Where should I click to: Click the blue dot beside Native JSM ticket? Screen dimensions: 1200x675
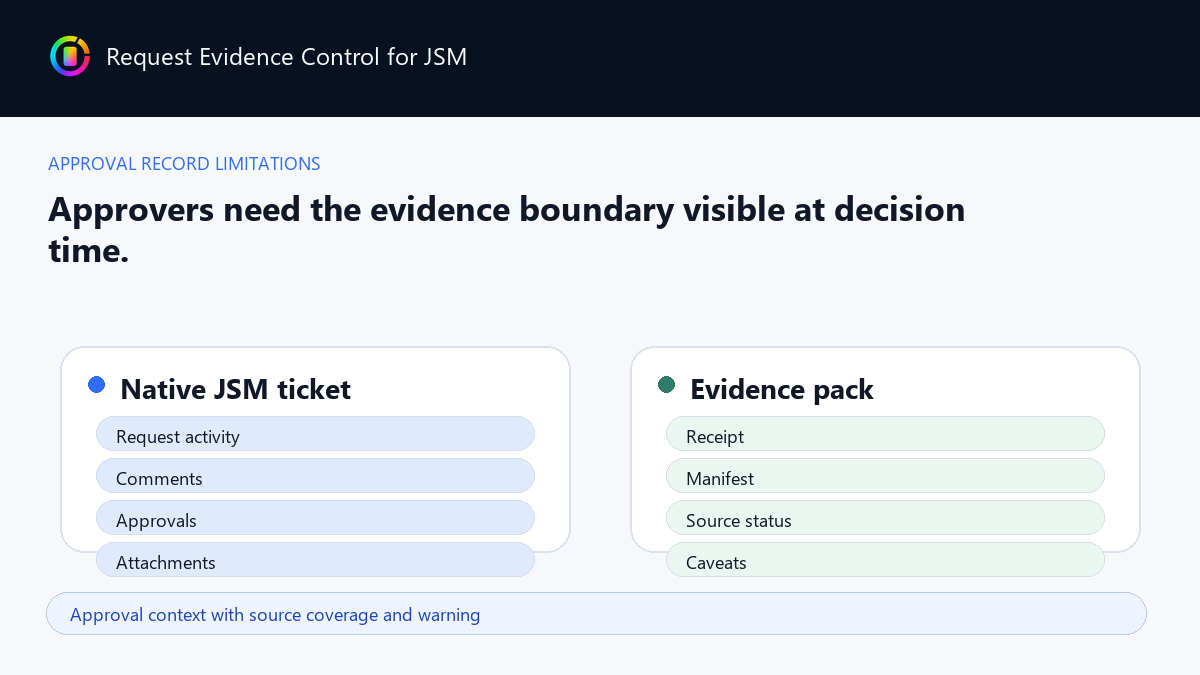coord(97,384)
